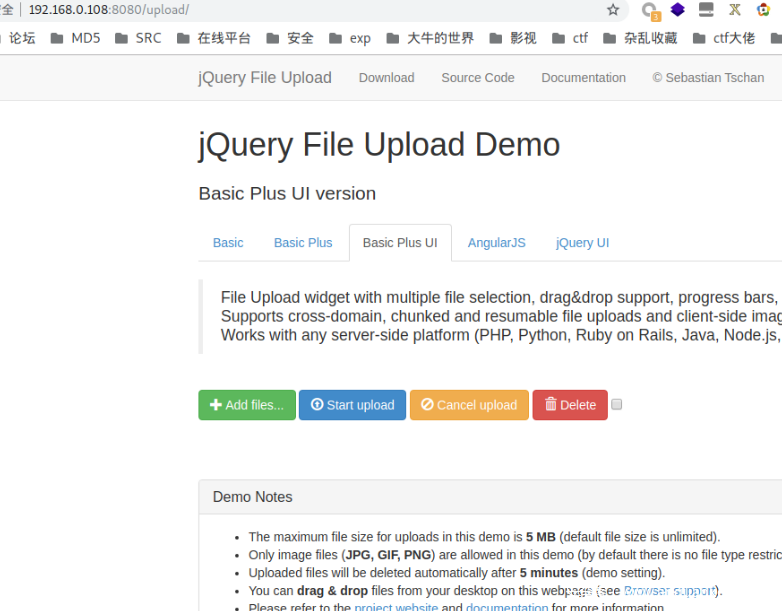Switch to the Basic tab
Image resolution: width=782 pixels, height=611 pixels.
(x=228, y=243)
